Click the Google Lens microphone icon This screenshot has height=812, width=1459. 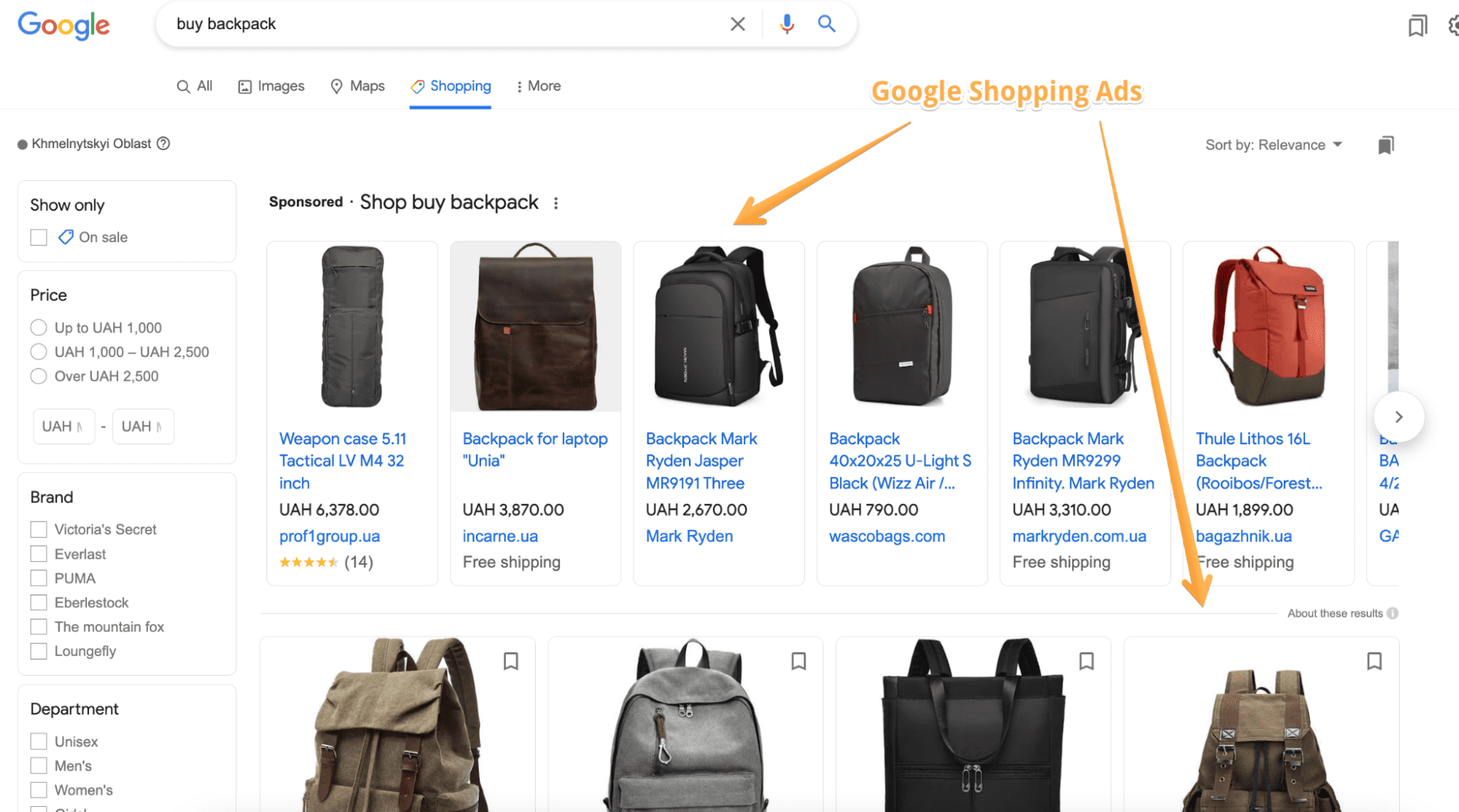[786, 23]
